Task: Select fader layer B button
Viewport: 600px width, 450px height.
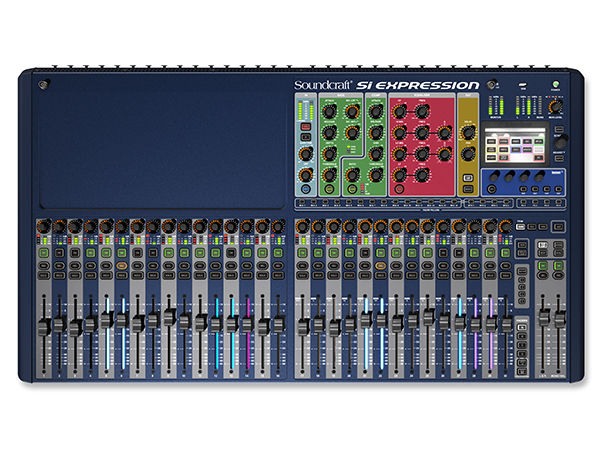Action: [x=522, y=336]
